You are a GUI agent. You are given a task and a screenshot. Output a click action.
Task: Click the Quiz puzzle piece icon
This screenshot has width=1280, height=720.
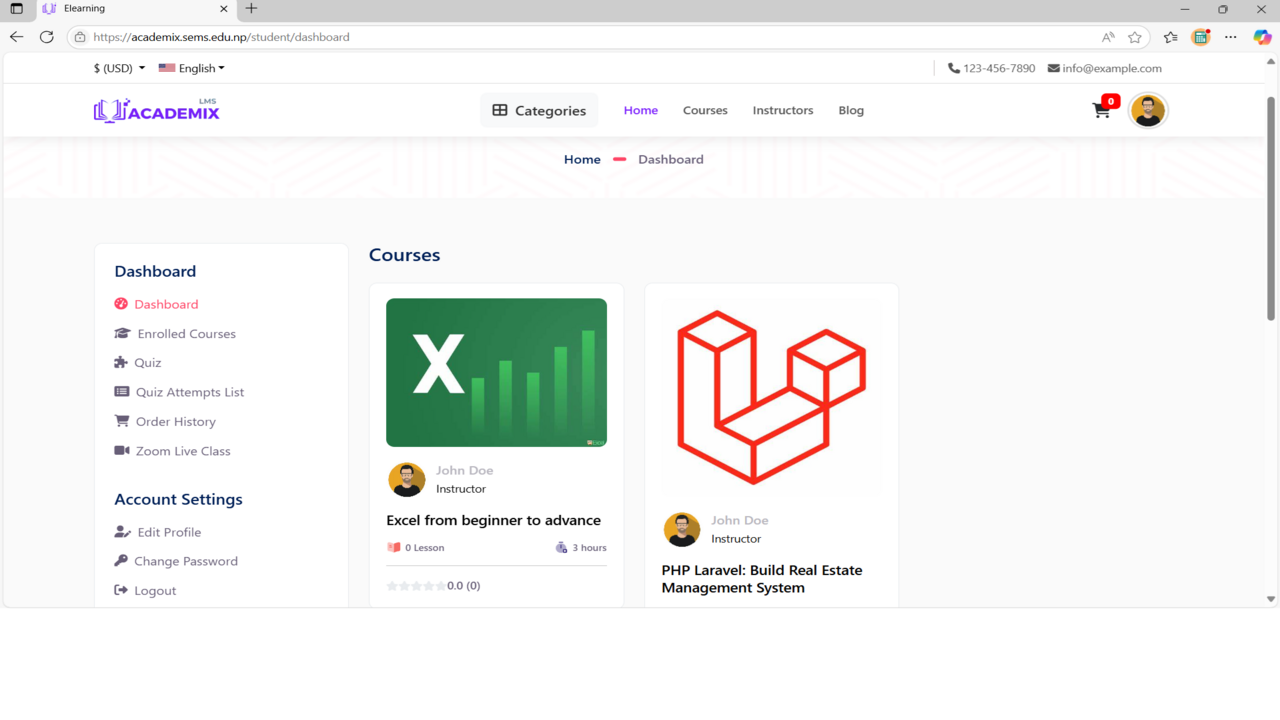pyautogui.click(x=121, y=363)
